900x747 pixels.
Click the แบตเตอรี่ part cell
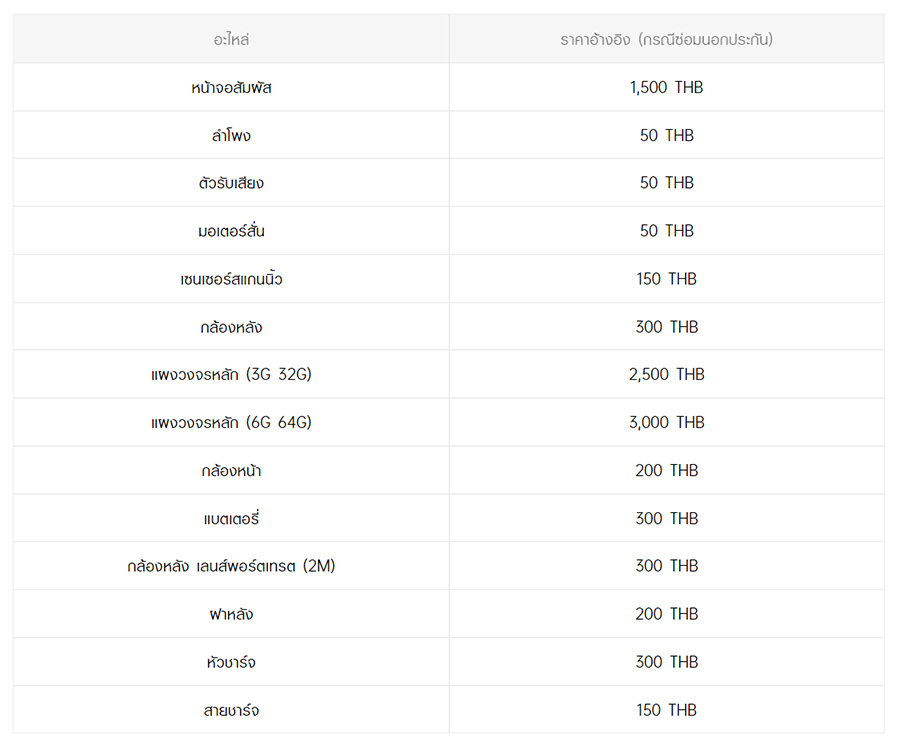pyautogui.click(x=231, y=518)
